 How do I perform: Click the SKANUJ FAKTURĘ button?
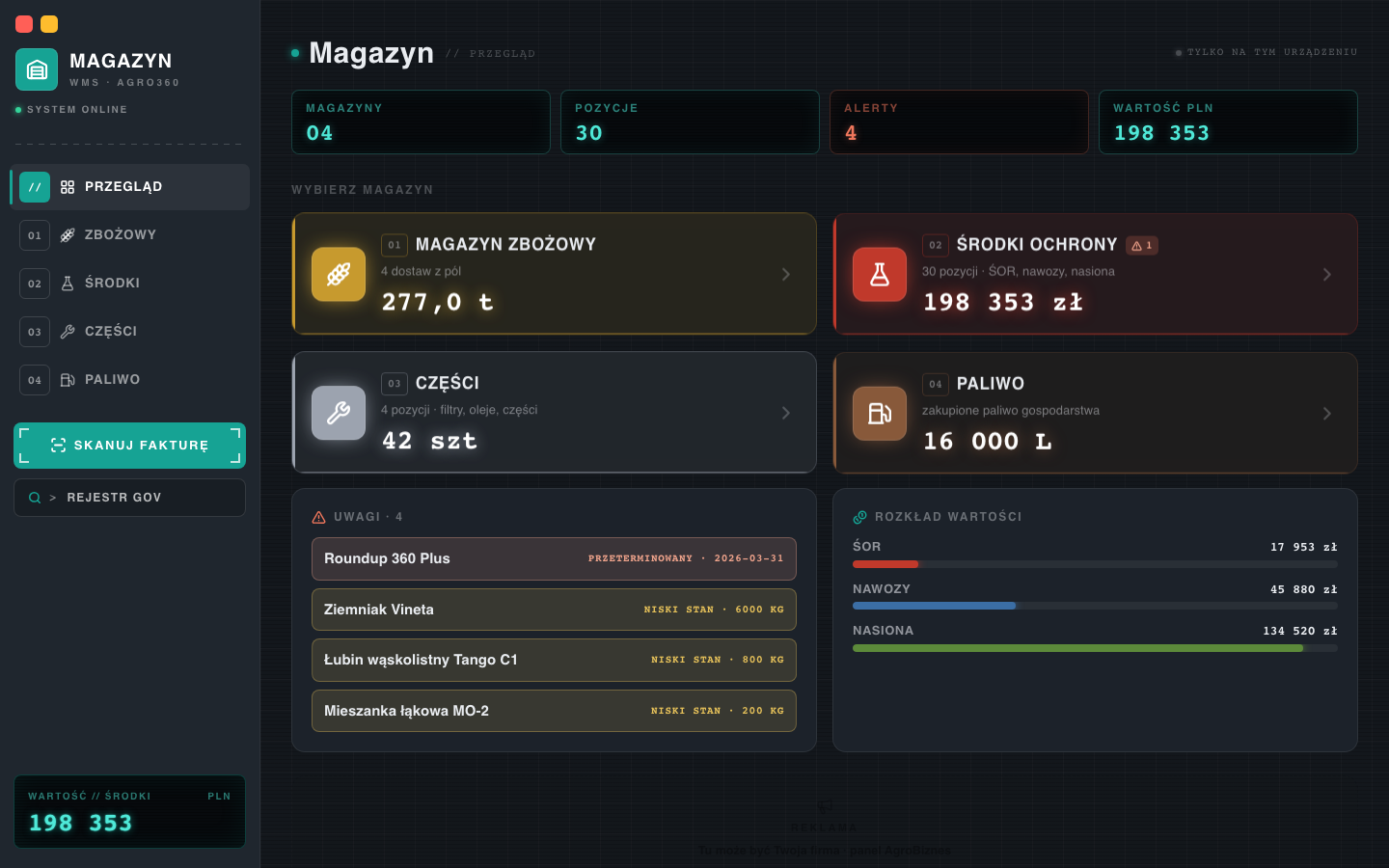pos(130,446)
